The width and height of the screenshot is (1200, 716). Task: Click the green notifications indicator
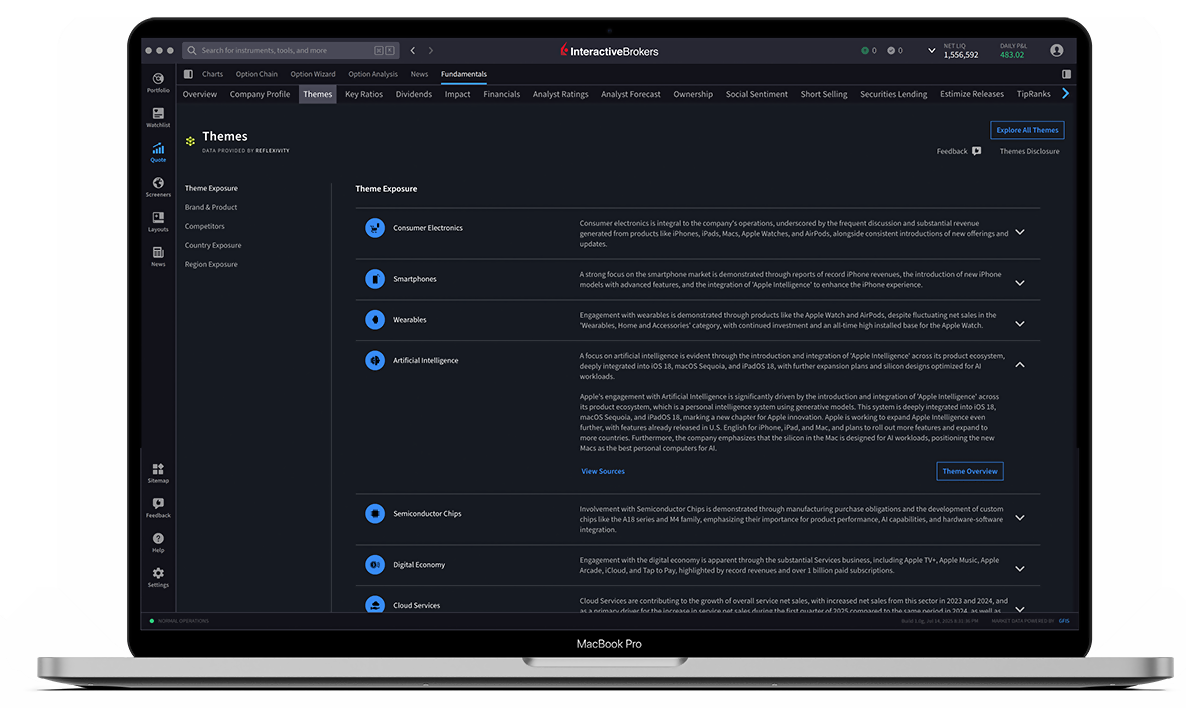[x=868, y=50]
